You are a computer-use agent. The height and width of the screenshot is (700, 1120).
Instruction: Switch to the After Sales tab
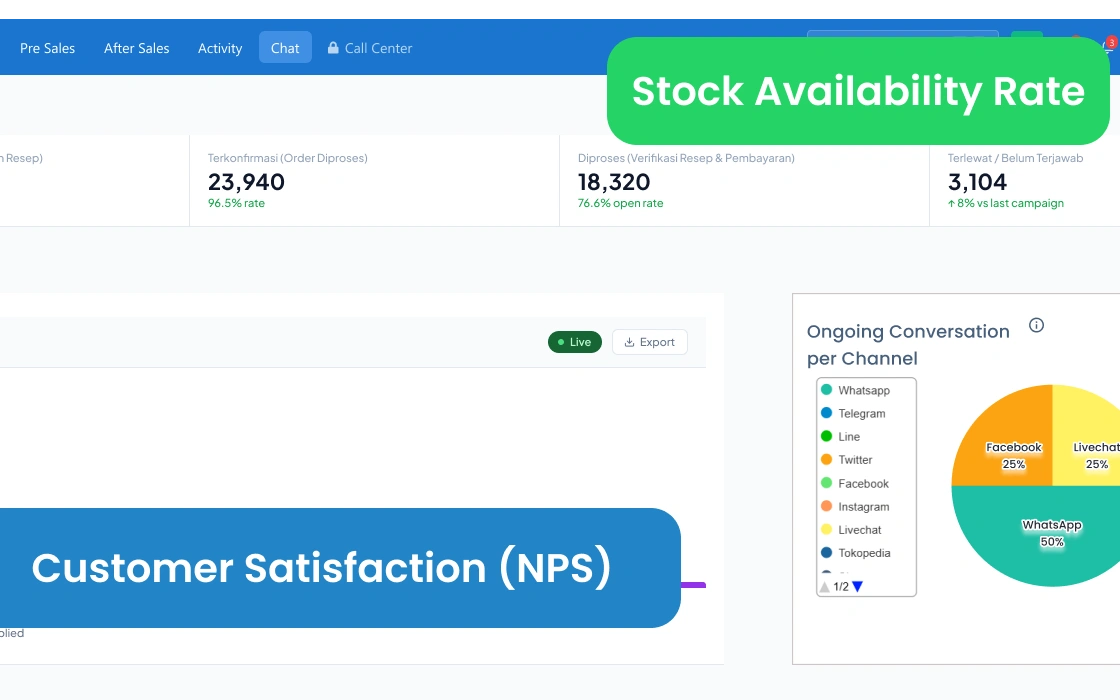tap(136, 48)
